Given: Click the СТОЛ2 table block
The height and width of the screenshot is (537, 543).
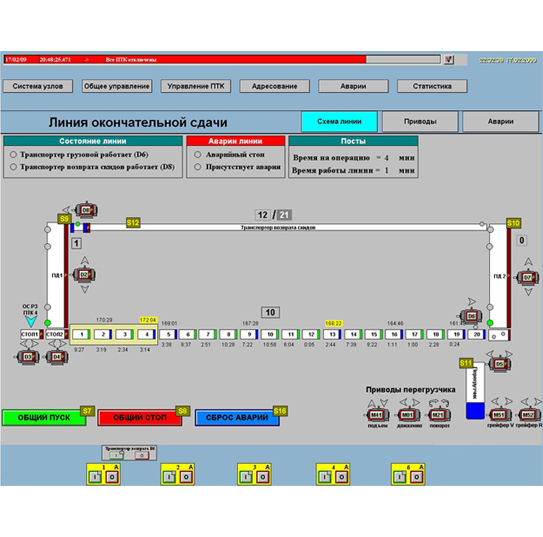Looking at the screenshot, I should click(x=57, y=334).
